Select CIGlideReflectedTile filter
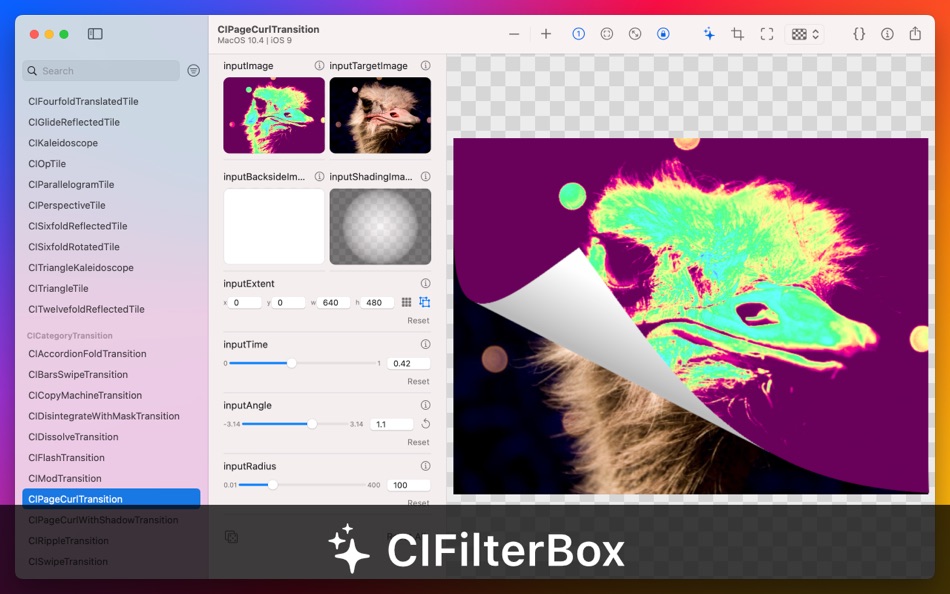The height and width of the screenshot is (594, 950). [74, 122]
